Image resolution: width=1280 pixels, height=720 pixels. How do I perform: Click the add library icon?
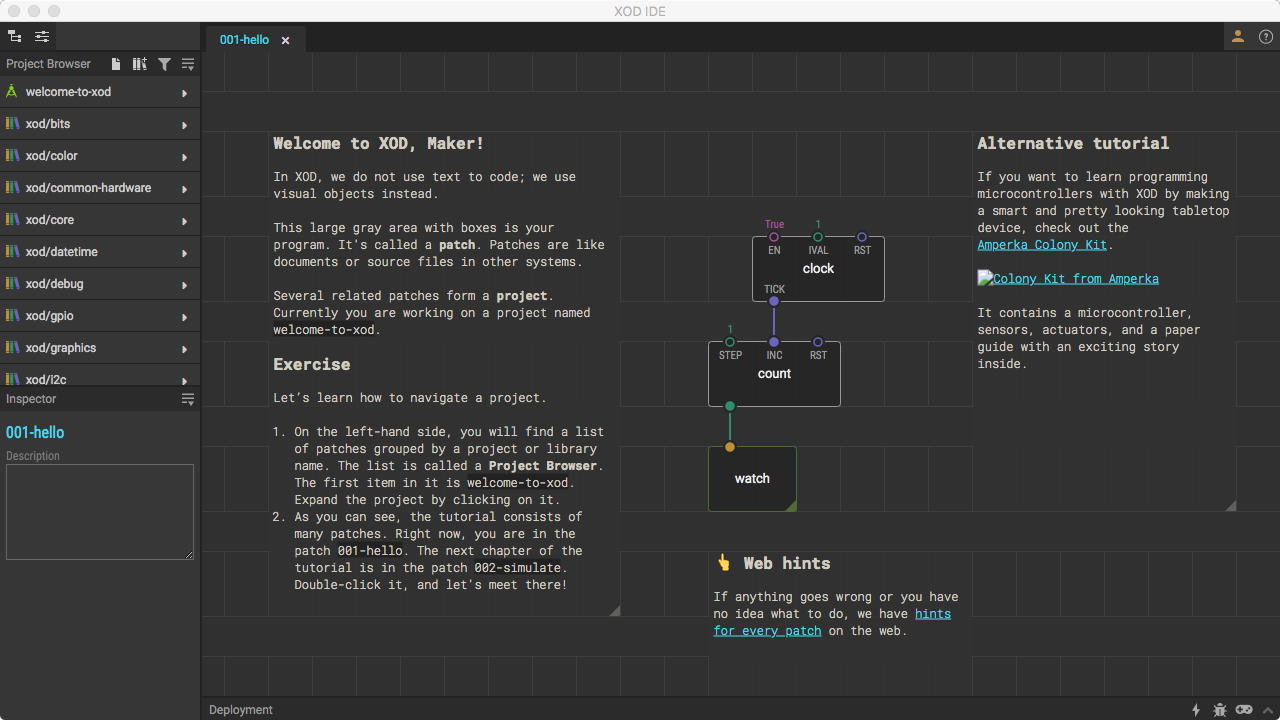(x=139, y=64)
